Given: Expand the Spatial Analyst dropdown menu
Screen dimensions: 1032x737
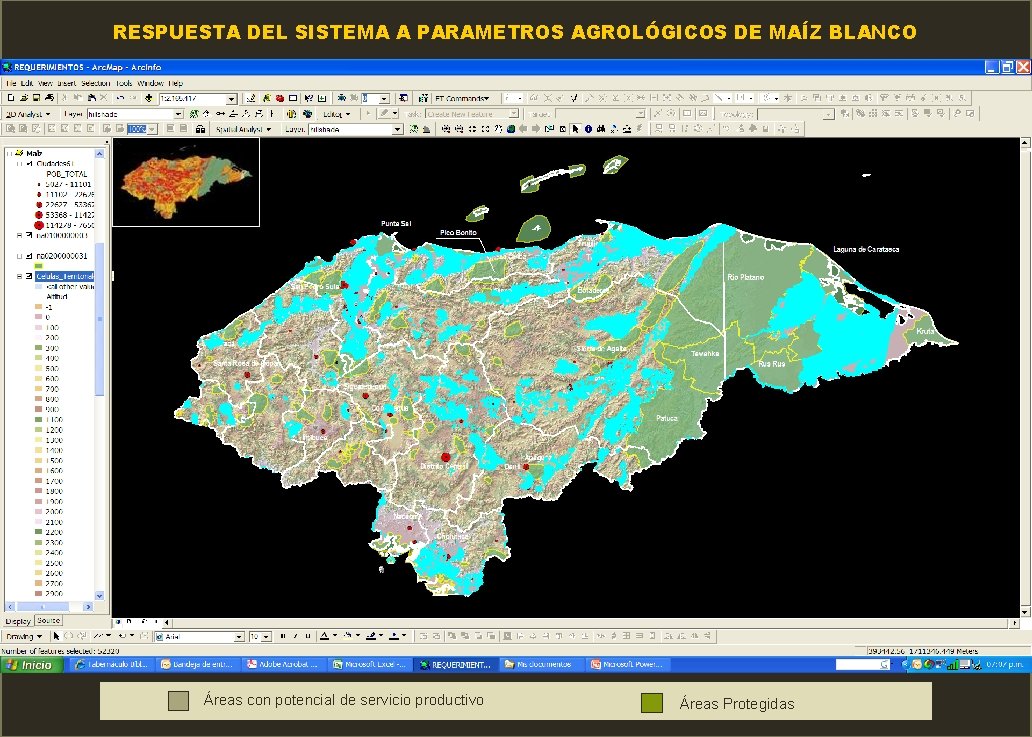Looking at the screenshot, I should pos(244,129).
